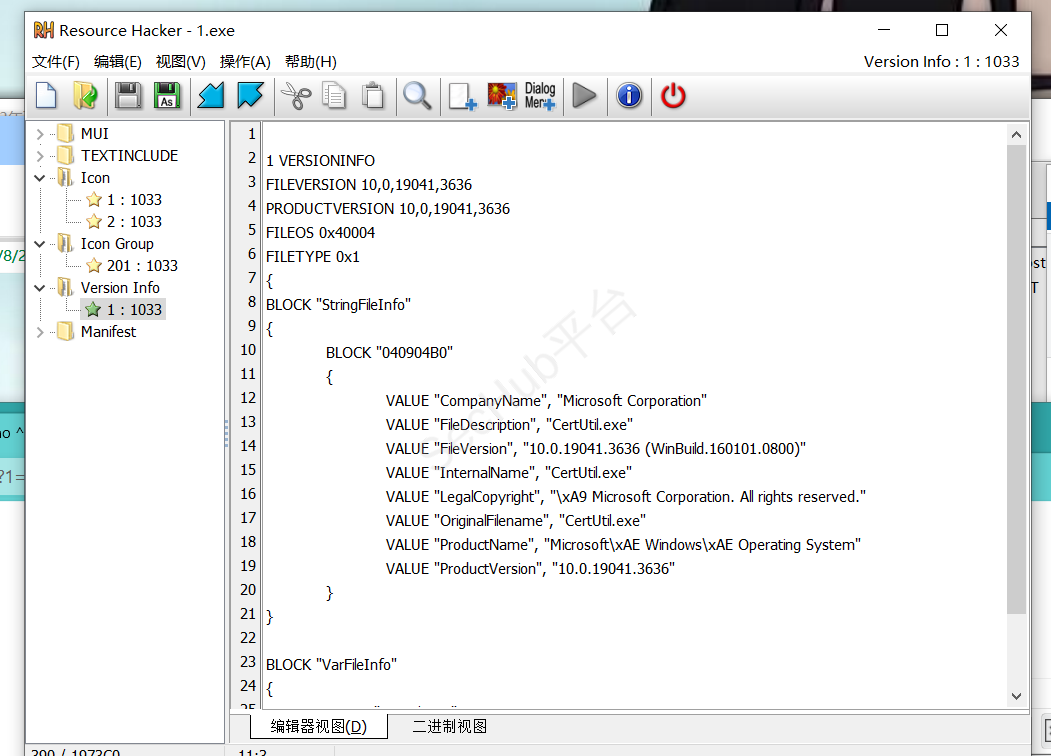Open the 操作(A) menu
Image resolution: width=1051 pixels, height=756 pixels.
point(245,62)
